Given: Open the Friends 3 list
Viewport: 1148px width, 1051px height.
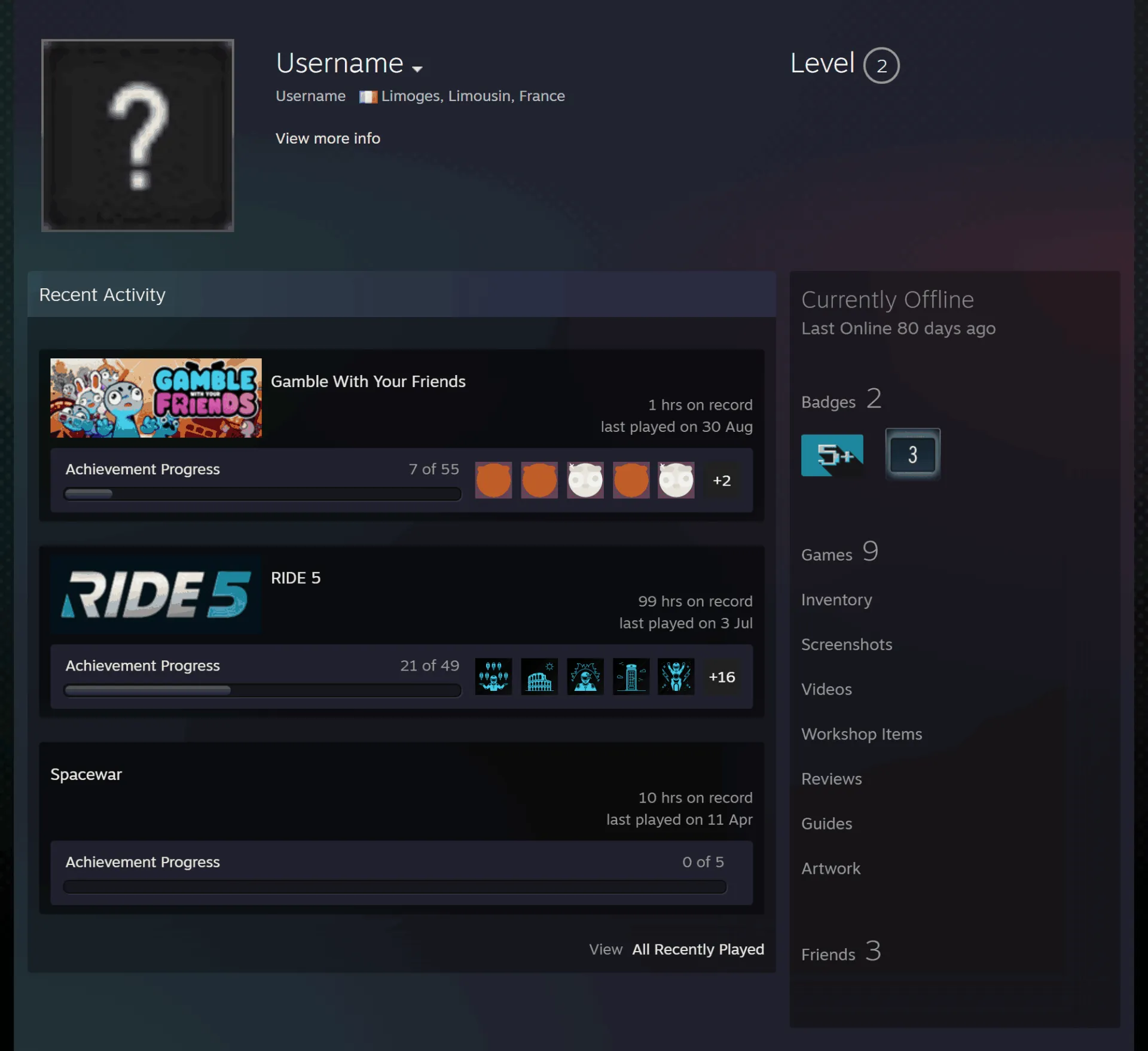Looking at the screenshot, I should pyautogui.click(x=841, y=952).
